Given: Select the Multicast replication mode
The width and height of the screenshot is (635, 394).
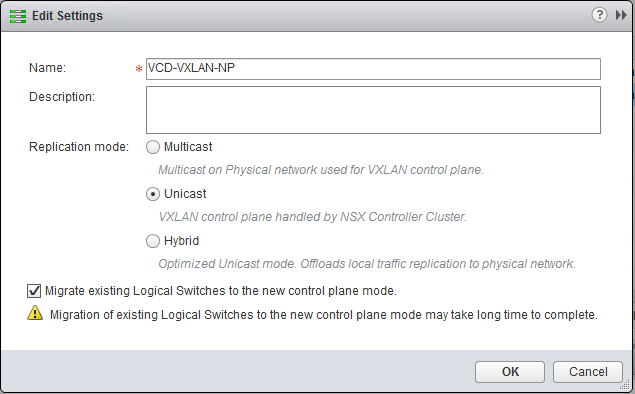Looking at the screenshot, I should [153, 147].
